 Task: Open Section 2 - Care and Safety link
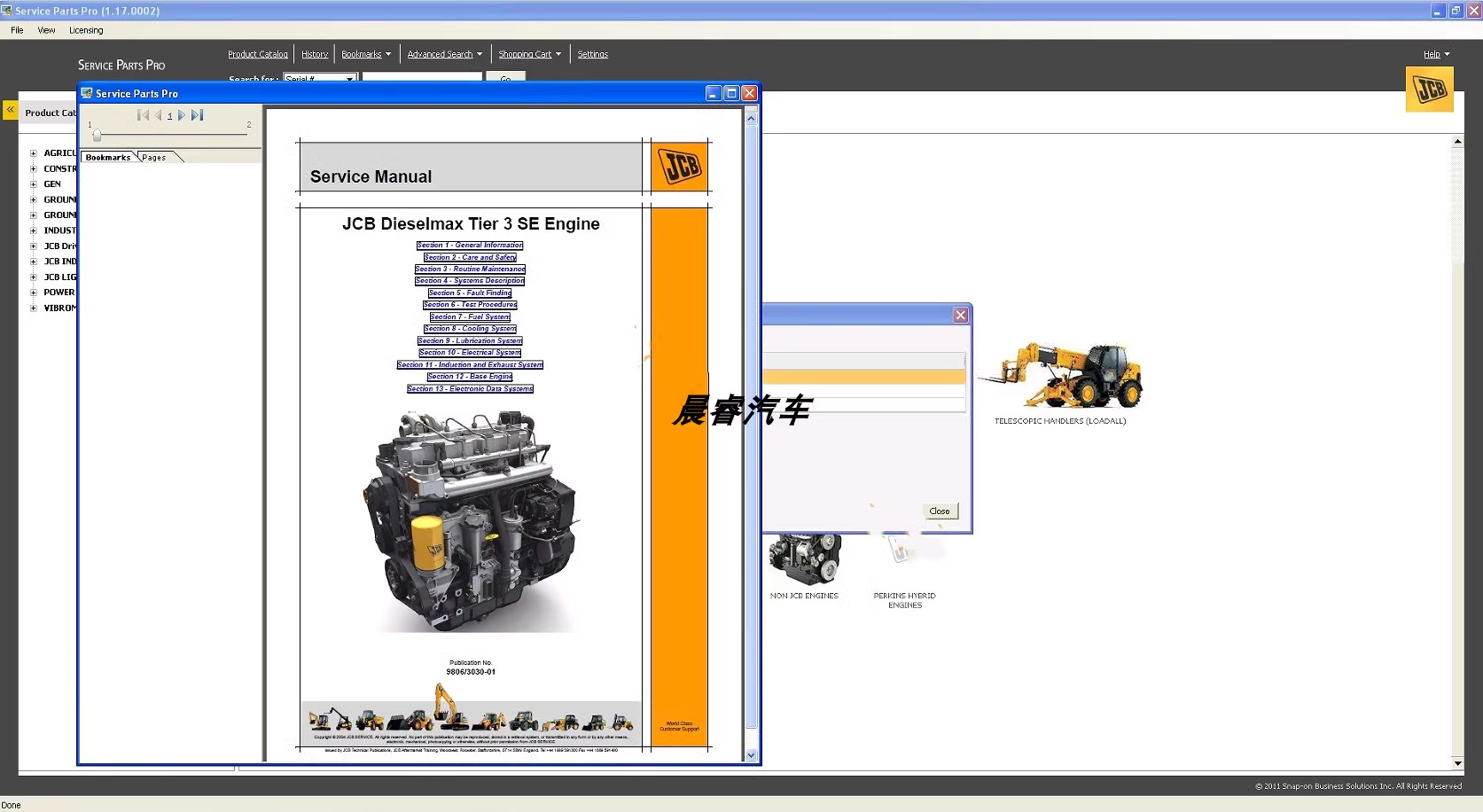click(x=470, y=257)
